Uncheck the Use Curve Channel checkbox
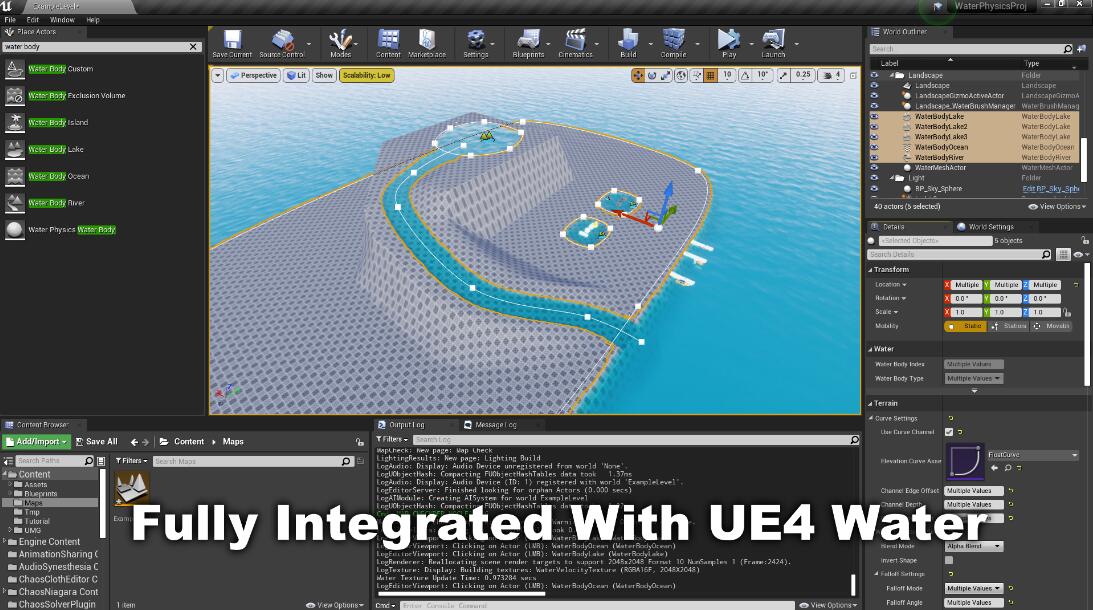The width and height of the screenshot is (1093, 610). tap(949, 432)
